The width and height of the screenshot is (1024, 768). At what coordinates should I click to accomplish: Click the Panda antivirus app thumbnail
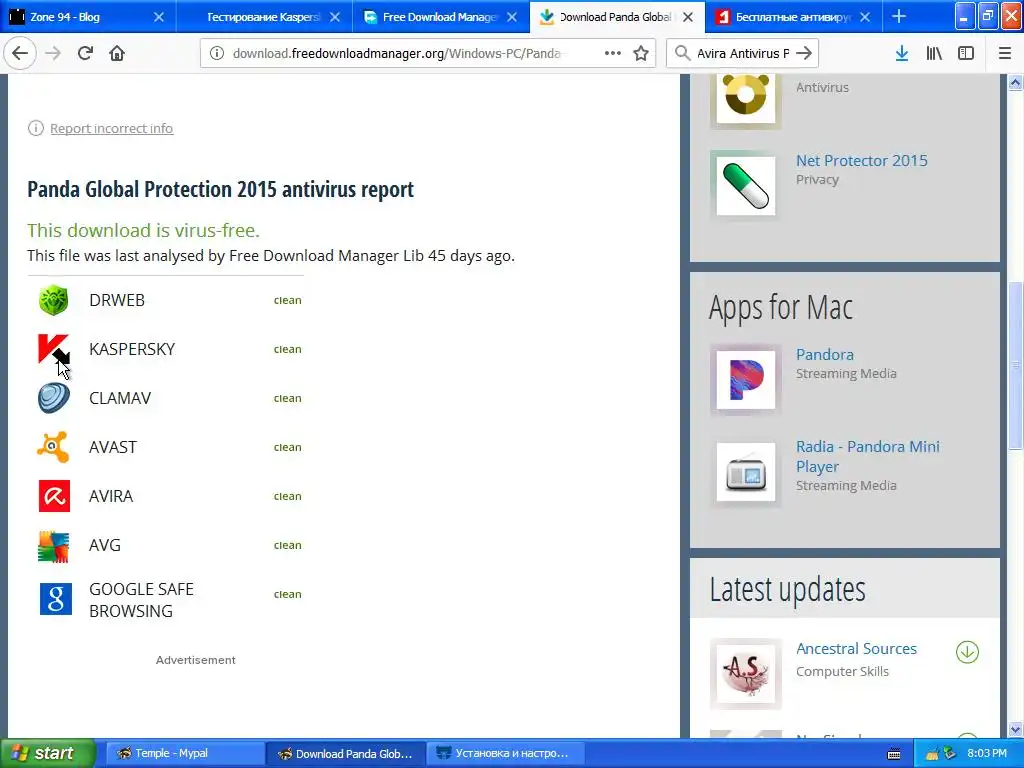746,97
